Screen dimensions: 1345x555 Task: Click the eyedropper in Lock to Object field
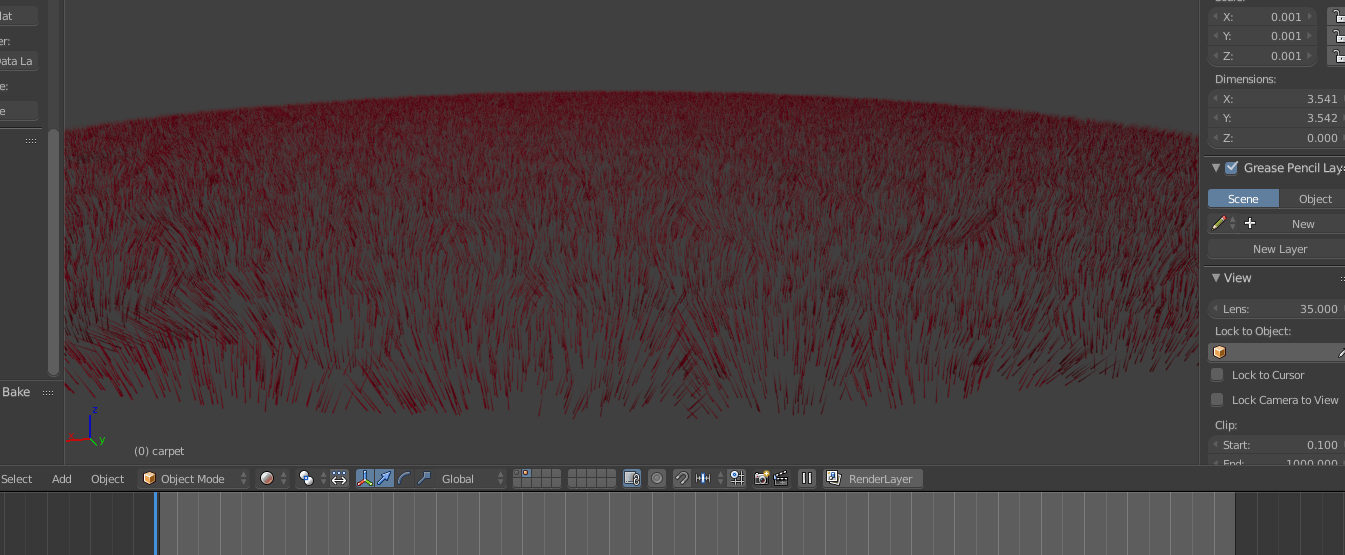point(1341,352)
